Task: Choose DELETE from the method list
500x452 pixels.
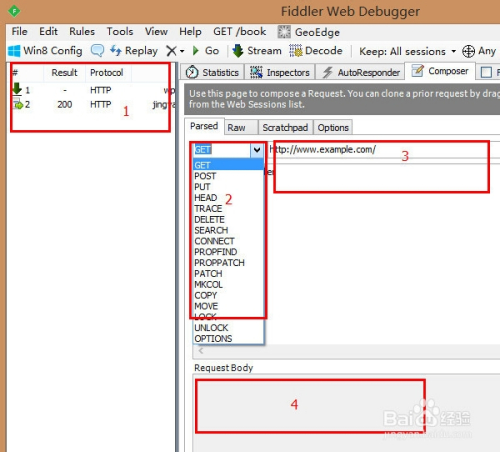Action: (228, 219)
